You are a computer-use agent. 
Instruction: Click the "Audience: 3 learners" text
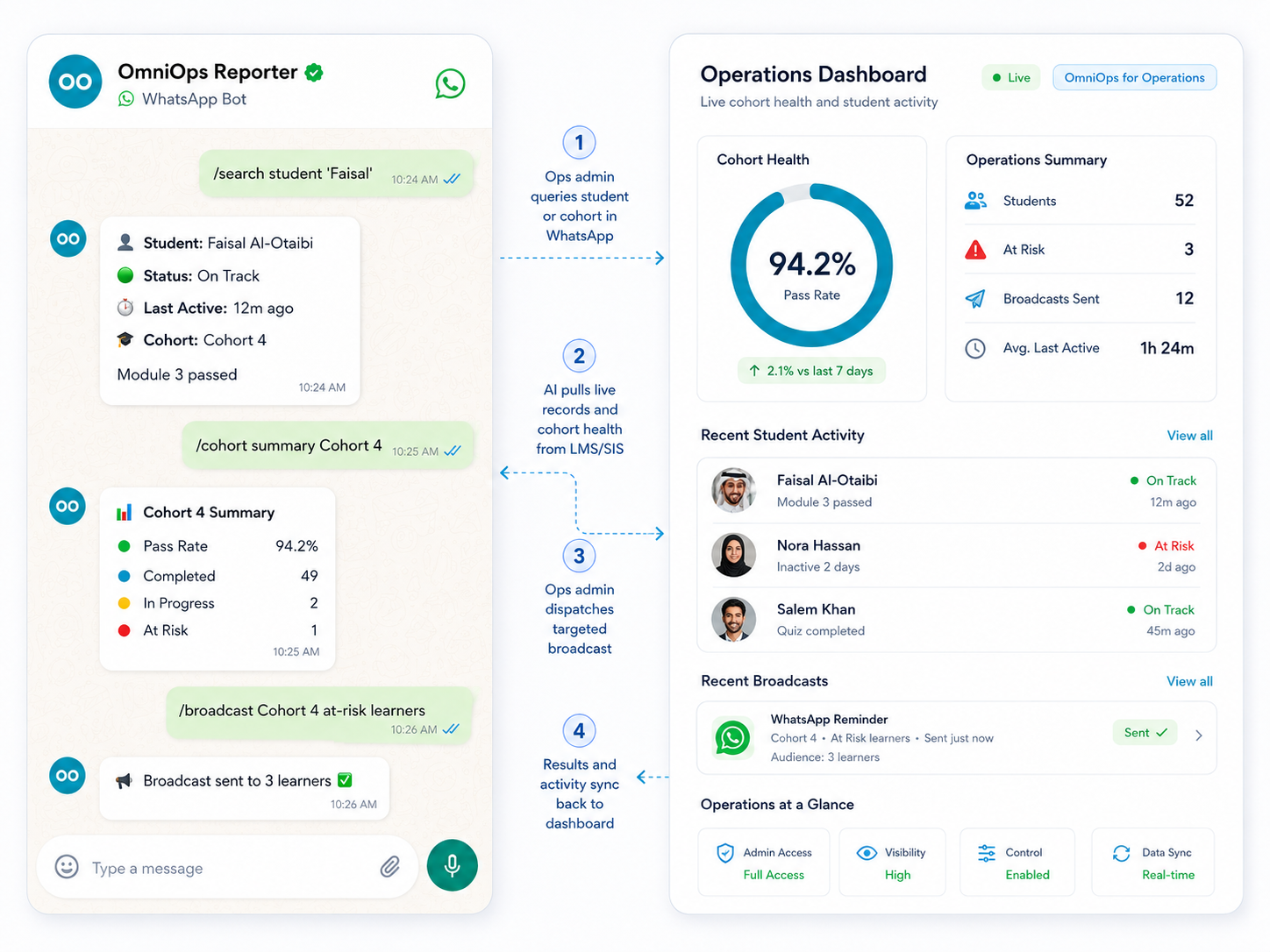(x=824, y=757)
